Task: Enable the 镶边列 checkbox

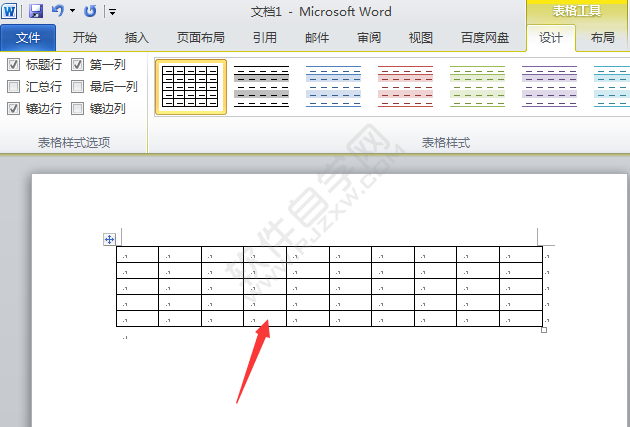Action: (x=78, y=108)
